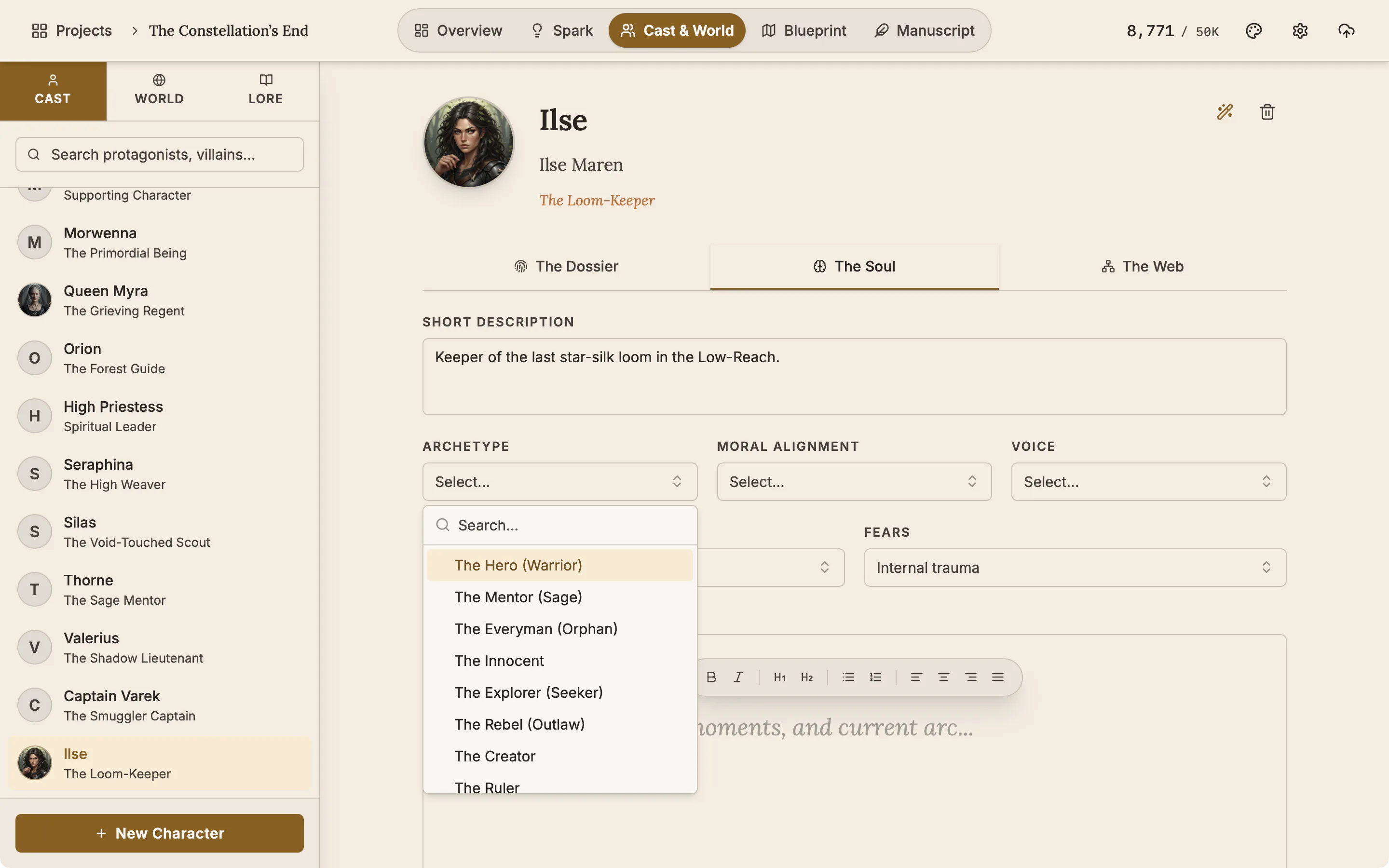This screenshot has height=868, width=1389.
Task: Apply Heading 1 format
Action: tap(779, 677)
